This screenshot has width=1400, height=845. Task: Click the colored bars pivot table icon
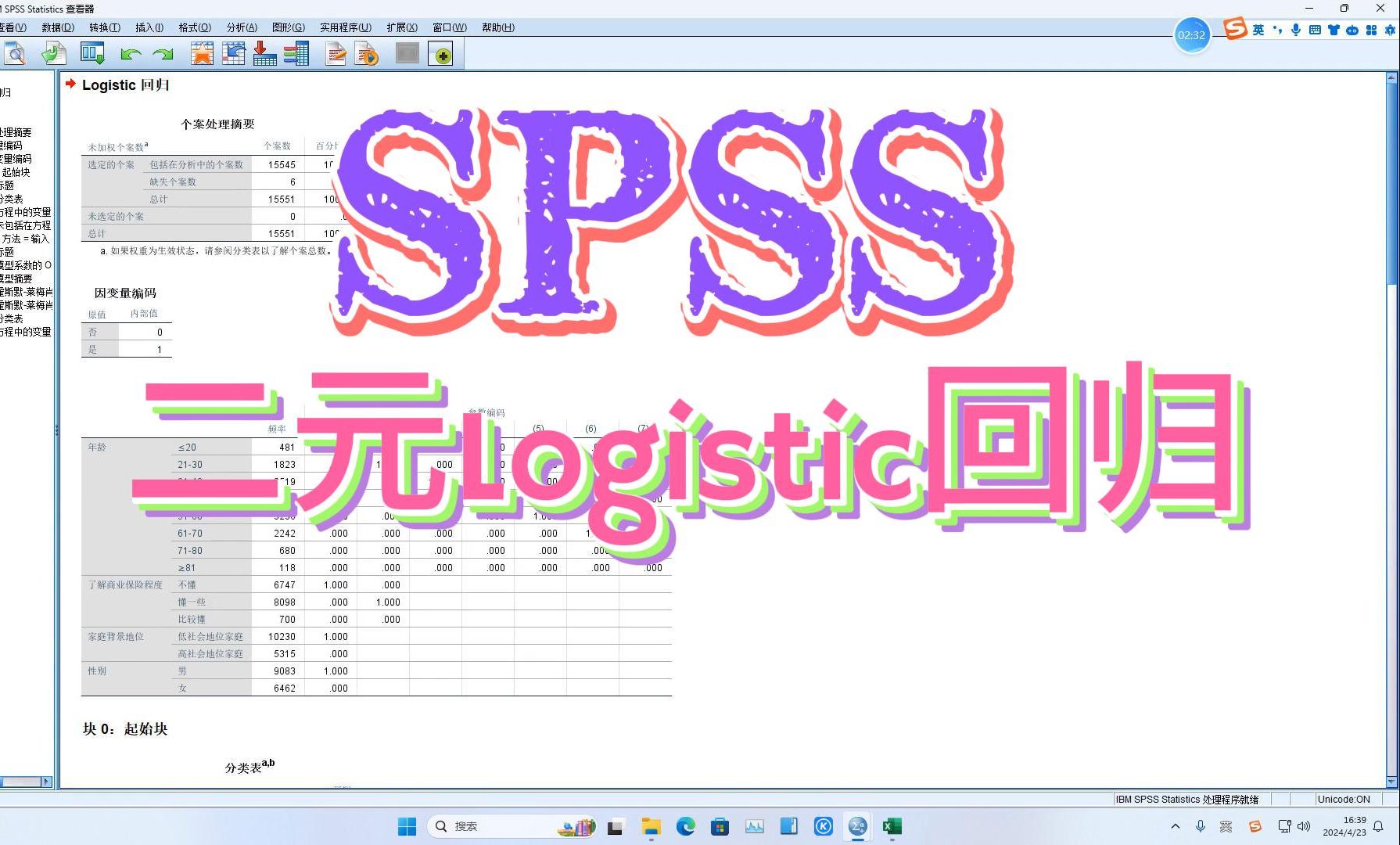coord(296,54)
